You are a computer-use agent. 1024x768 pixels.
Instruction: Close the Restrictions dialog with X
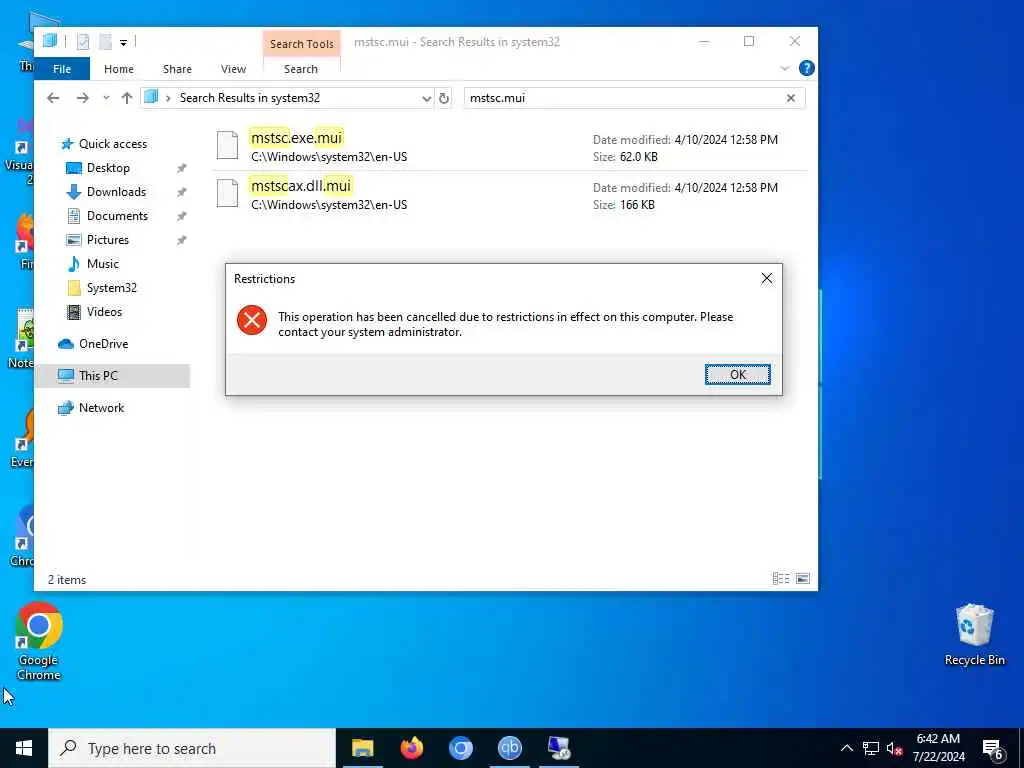(767, 279)
